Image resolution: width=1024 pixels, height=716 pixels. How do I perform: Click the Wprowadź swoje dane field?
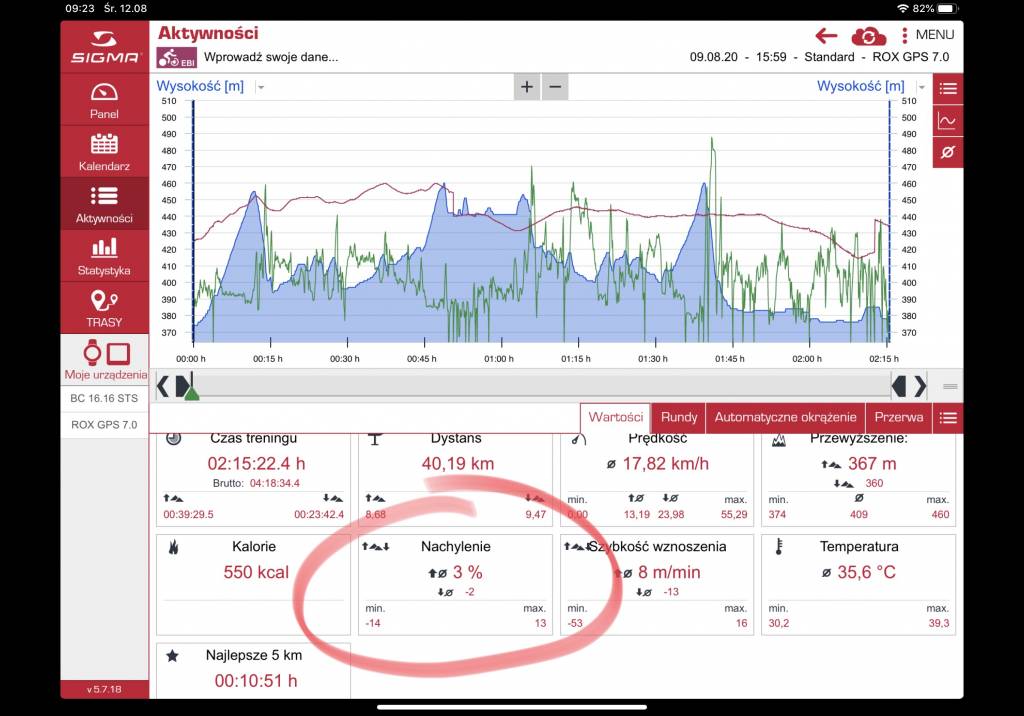271,57
